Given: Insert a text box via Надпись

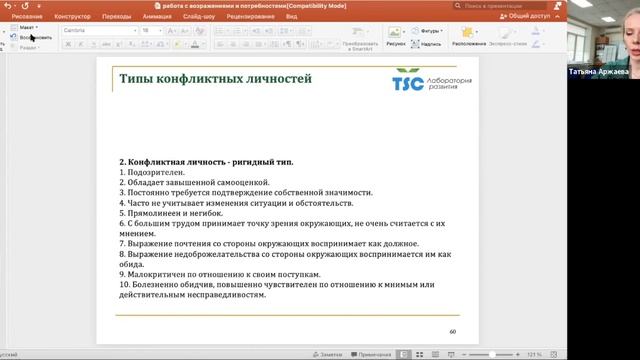Looking at the screenshot, I should [x=426, y=44].
